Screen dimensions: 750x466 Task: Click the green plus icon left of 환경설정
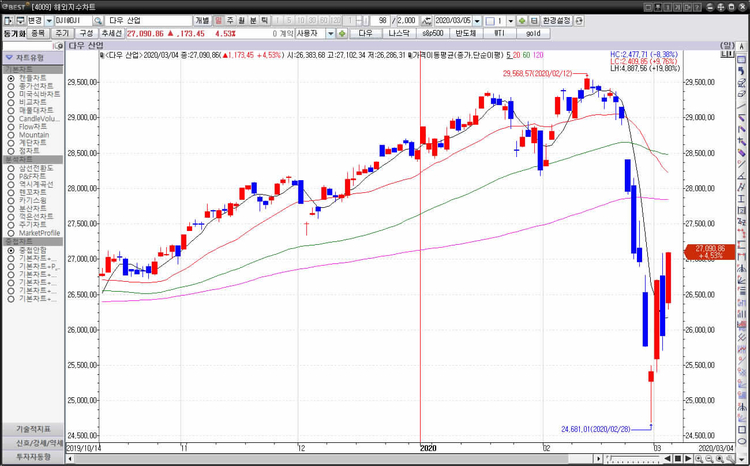point(522,21)
